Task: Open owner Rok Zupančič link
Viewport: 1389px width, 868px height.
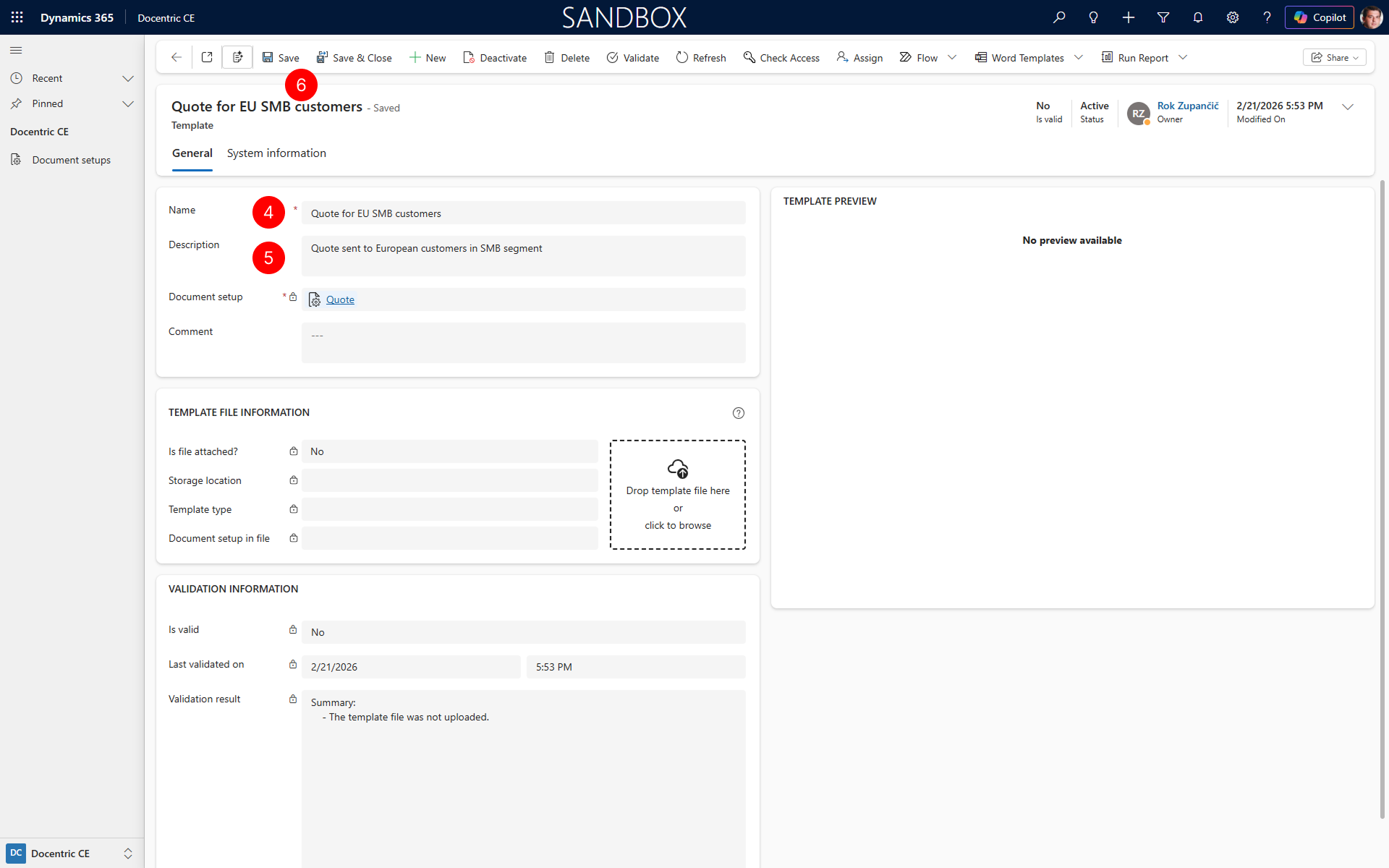Action: (x=1187, y=106)
